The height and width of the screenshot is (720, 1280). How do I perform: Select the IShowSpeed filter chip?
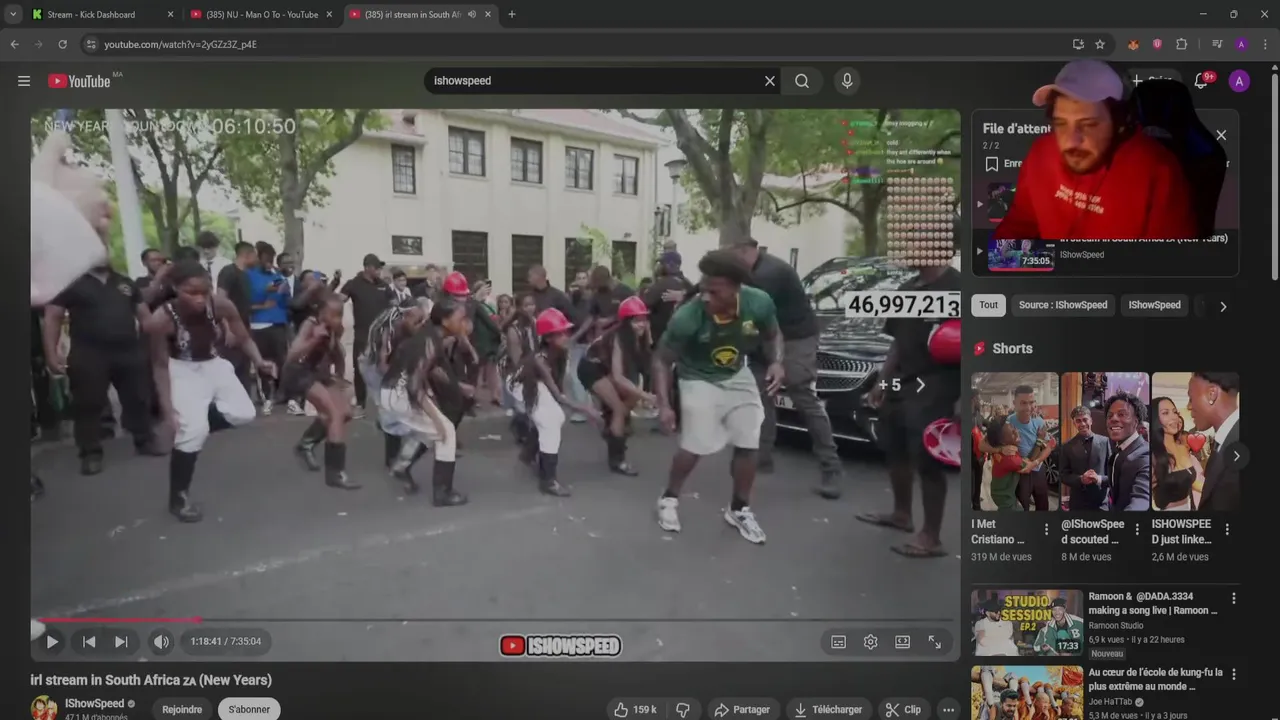pyautogui.click(x=1154, y=305)
